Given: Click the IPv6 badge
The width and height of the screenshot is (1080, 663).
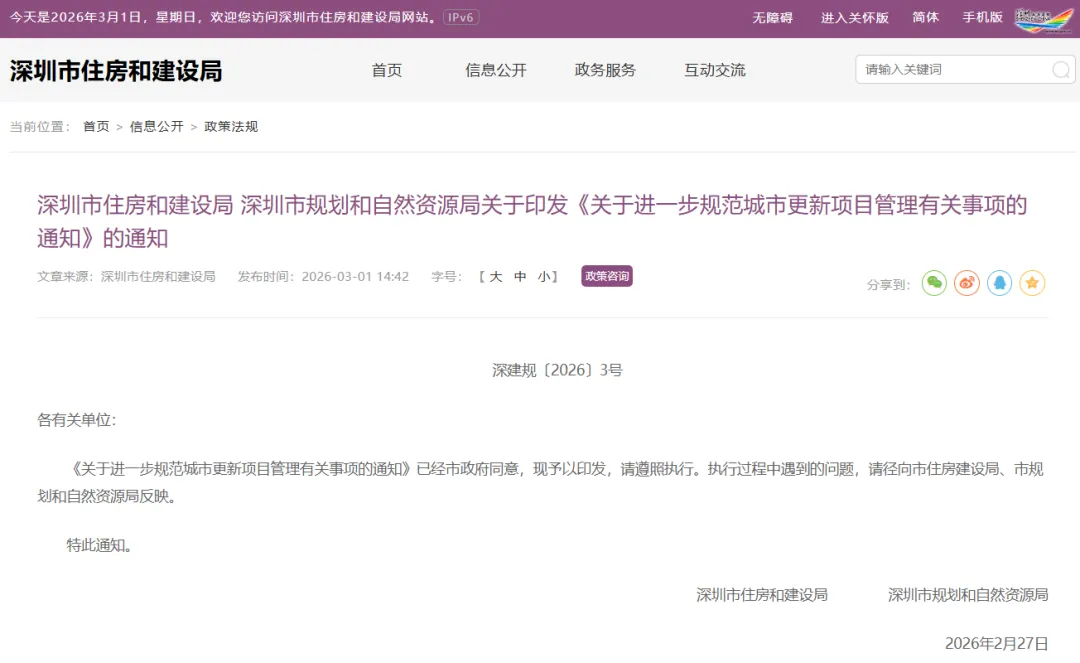Looking at the screenshot, I should pyautogui.click(x=461, y=17).
